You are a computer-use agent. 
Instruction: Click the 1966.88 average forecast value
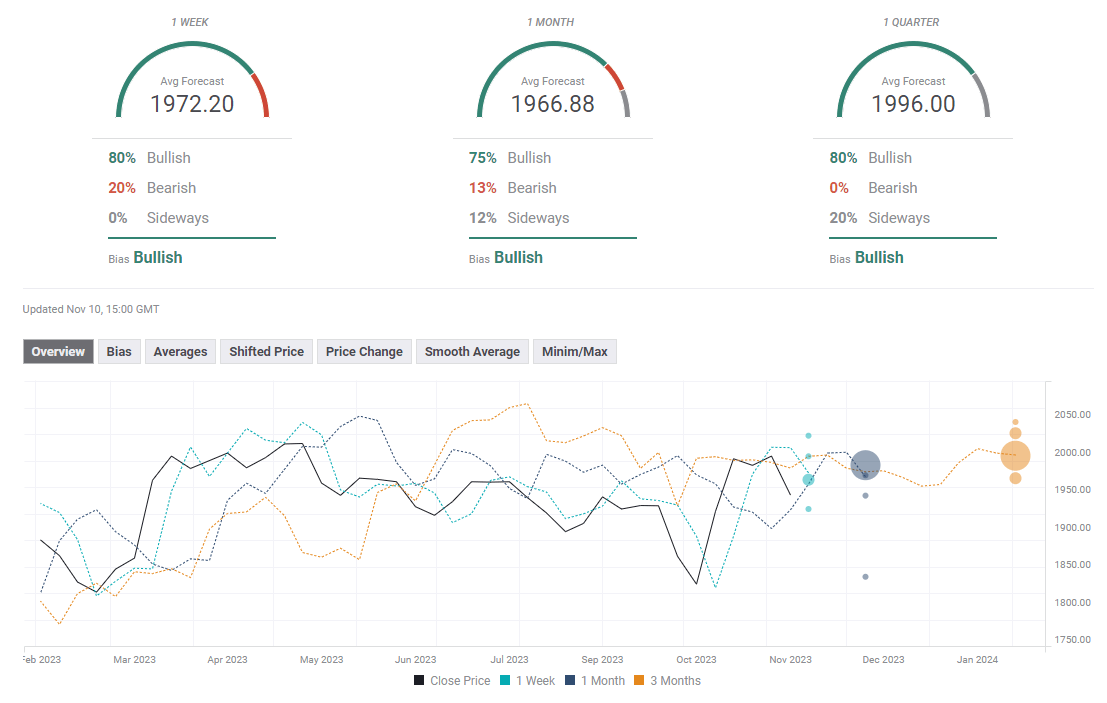coord(552,104)
